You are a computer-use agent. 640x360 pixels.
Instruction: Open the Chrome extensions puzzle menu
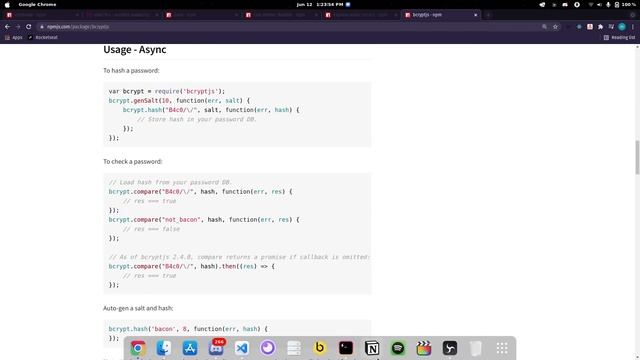coord(600,27)
